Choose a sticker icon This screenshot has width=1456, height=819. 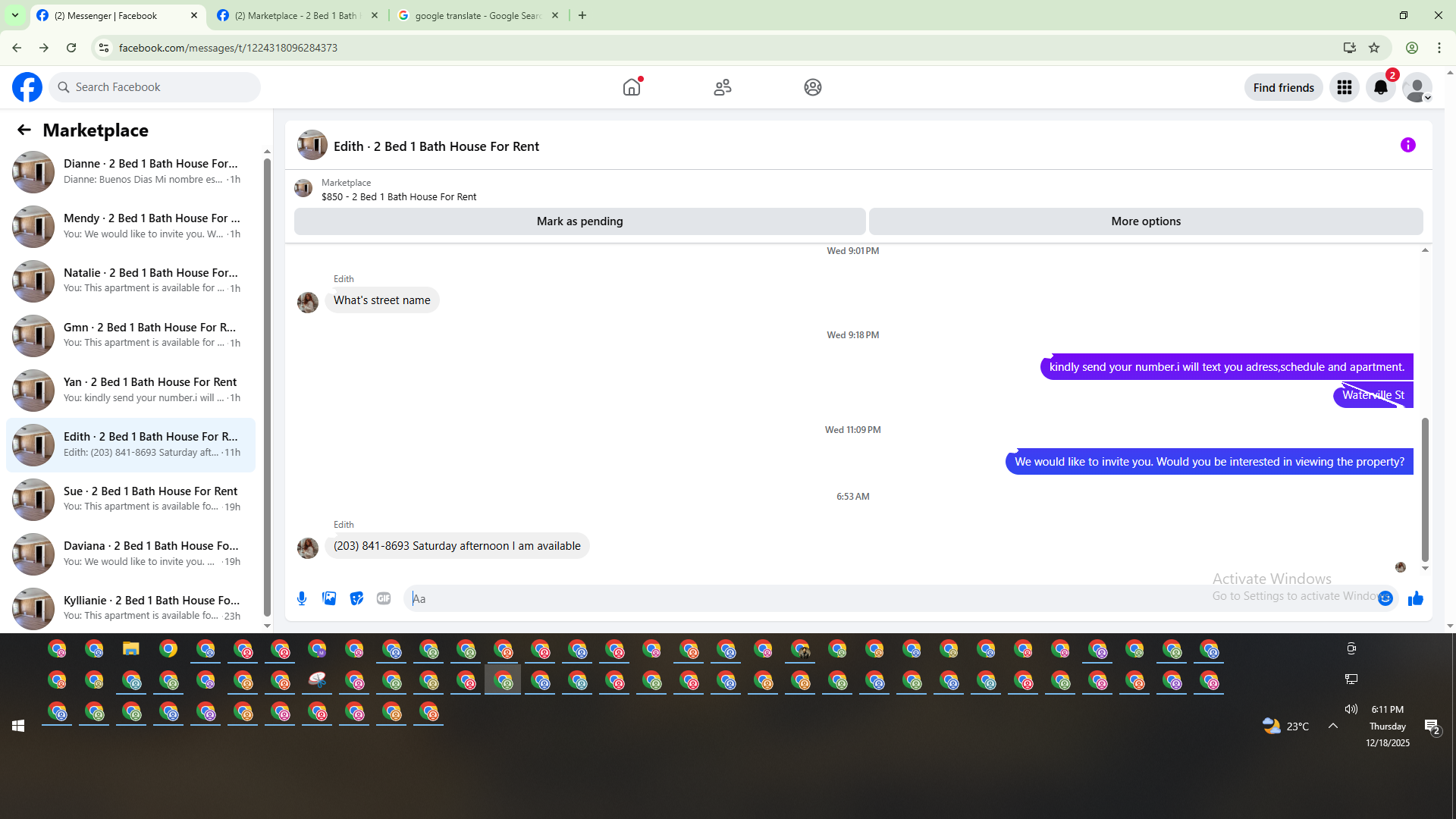356,598
